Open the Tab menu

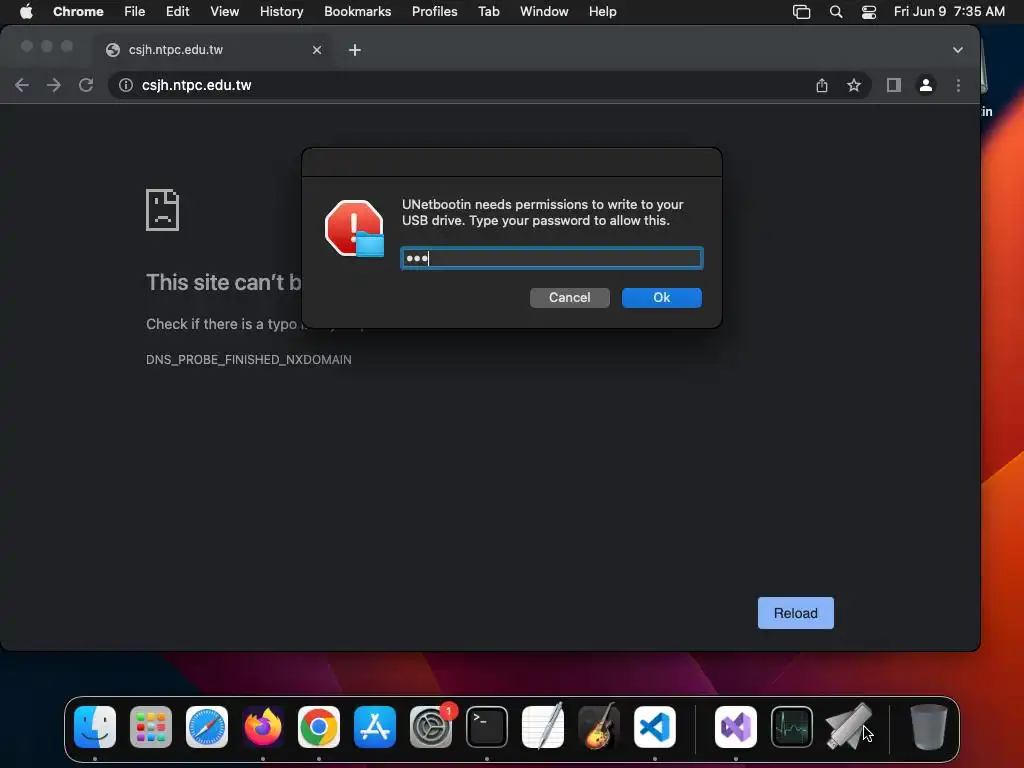(488, 11)
